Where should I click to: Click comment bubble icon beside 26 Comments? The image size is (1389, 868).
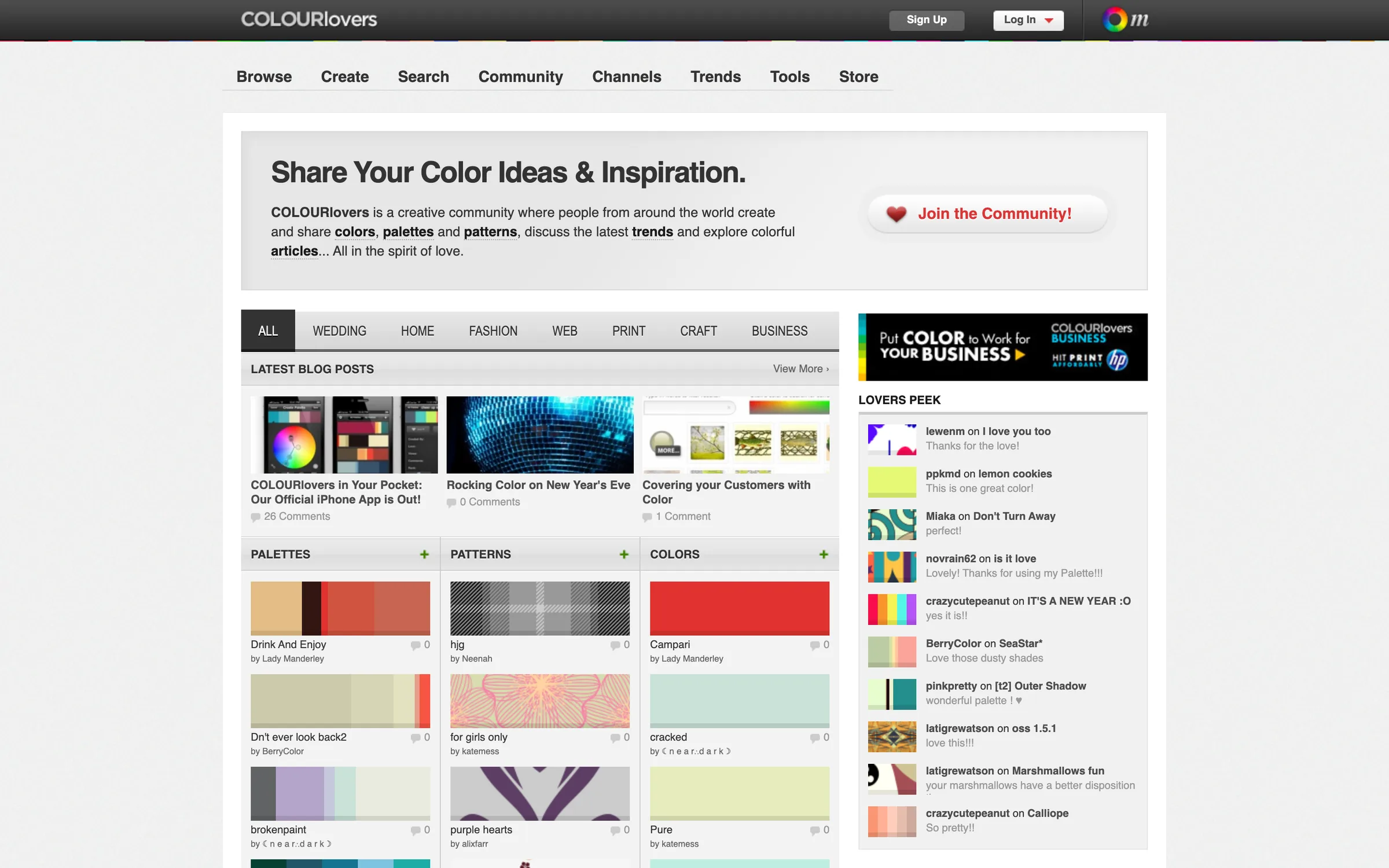(x=255, y=517)
